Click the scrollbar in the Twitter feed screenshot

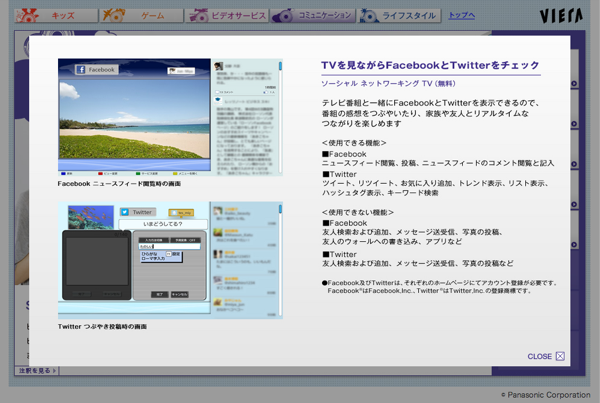tap(280, 260)
